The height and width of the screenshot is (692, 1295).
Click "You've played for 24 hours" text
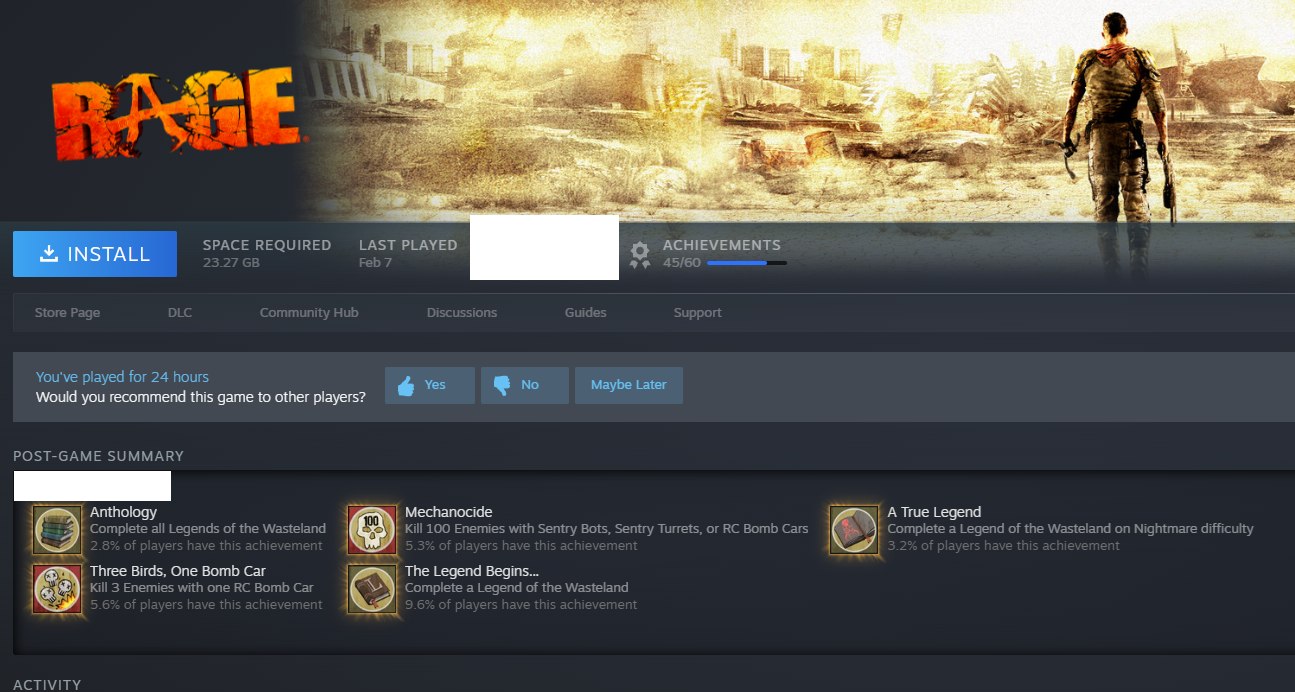(x=122, y=377)
